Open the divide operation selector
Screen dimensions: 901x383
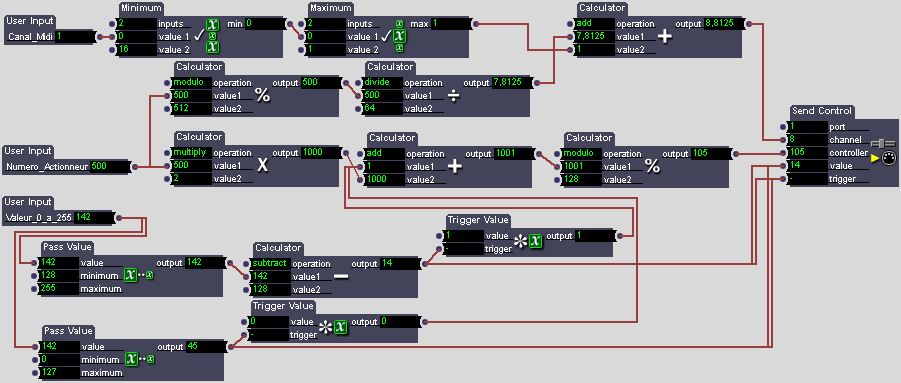tap(382, 83)
